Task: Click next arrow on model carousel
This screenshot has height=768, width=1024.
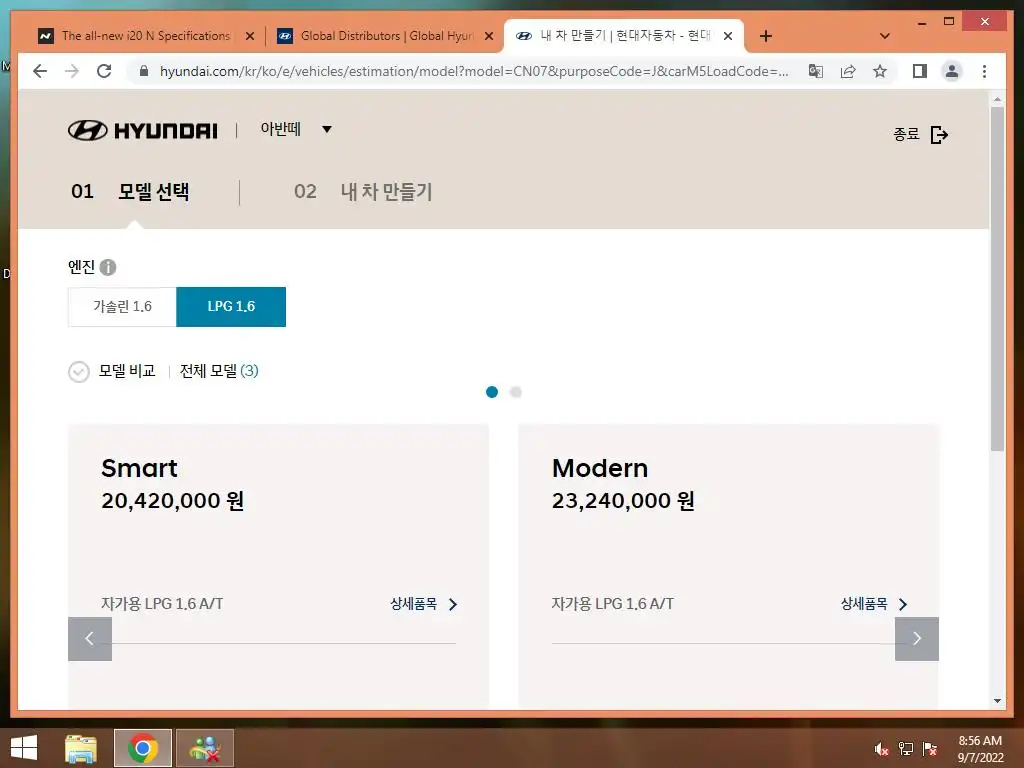Action: (917, 639)
